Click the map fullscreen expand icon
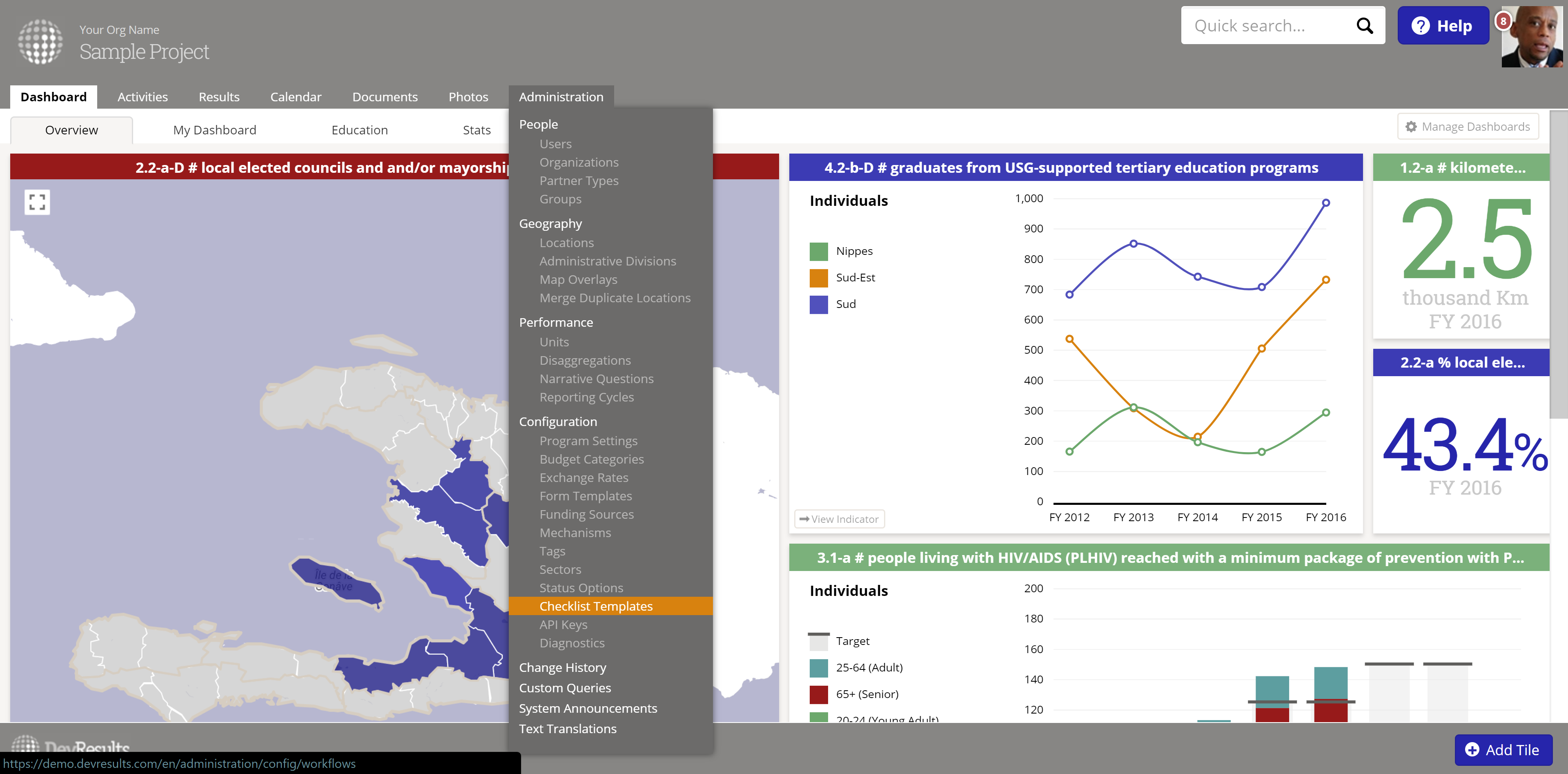Viewport: 1568px width, 774px height. (37, 202)
